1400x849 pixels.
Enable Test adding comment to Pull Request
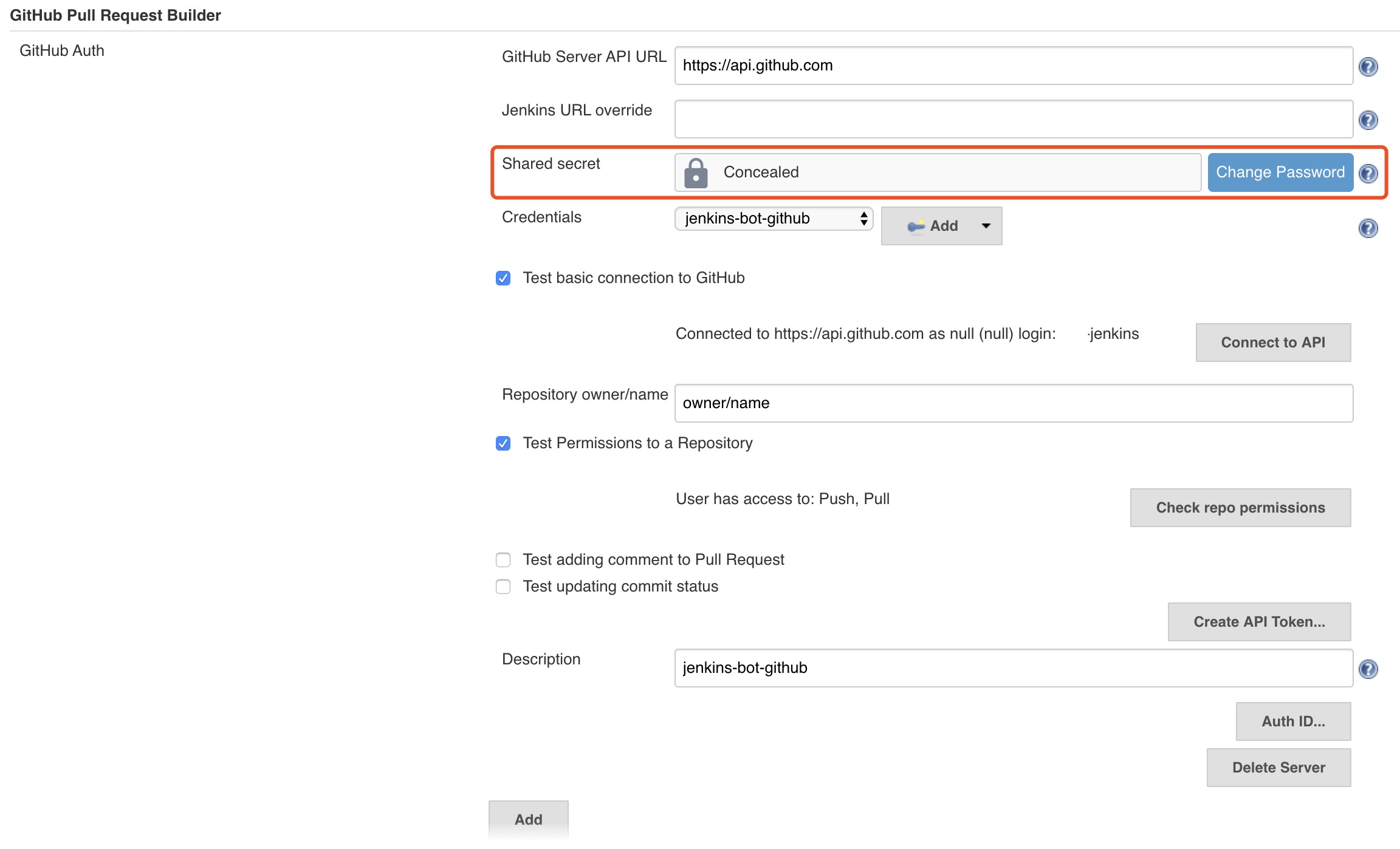coord(503,560)
